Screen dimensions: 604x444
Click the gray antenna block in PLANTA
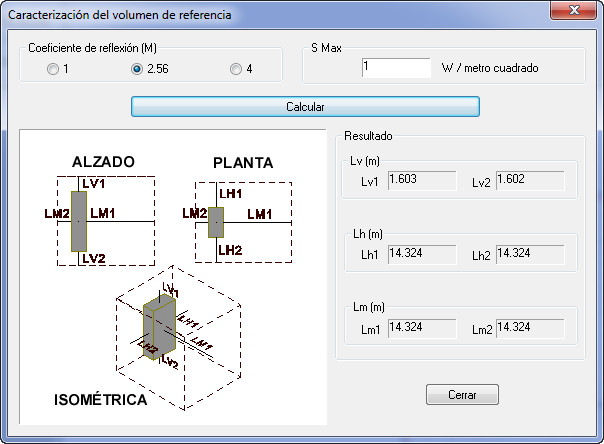(216, 223)
